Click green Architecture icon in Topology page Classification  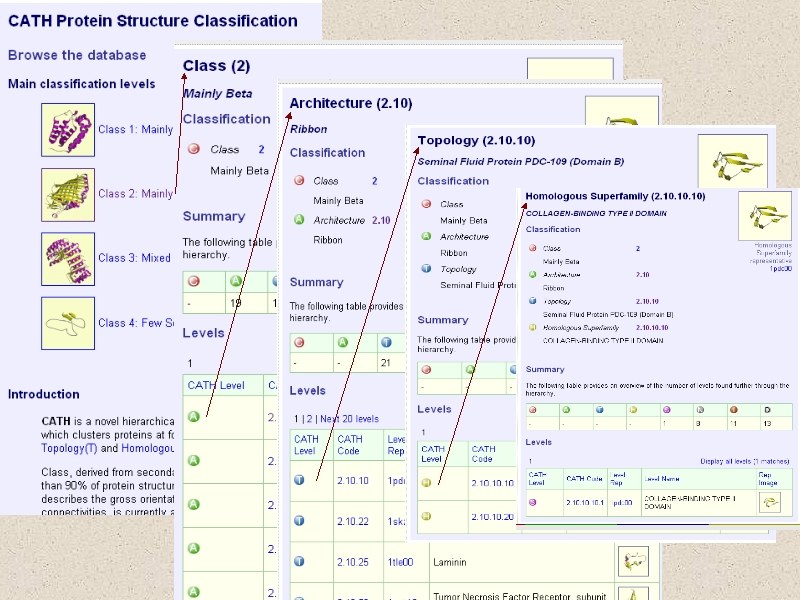click(427, 236)
